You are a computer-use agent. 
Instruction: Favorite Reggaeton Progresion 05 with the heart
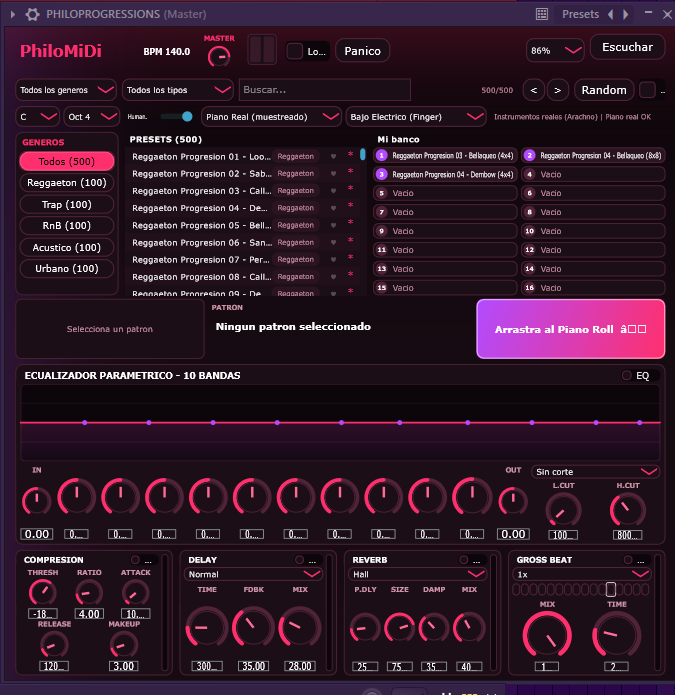[333, 225]
